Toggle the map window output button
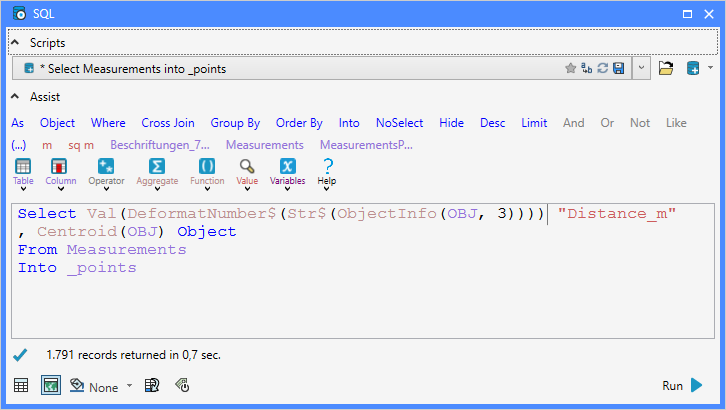726x410 pixels. (51, 385)
